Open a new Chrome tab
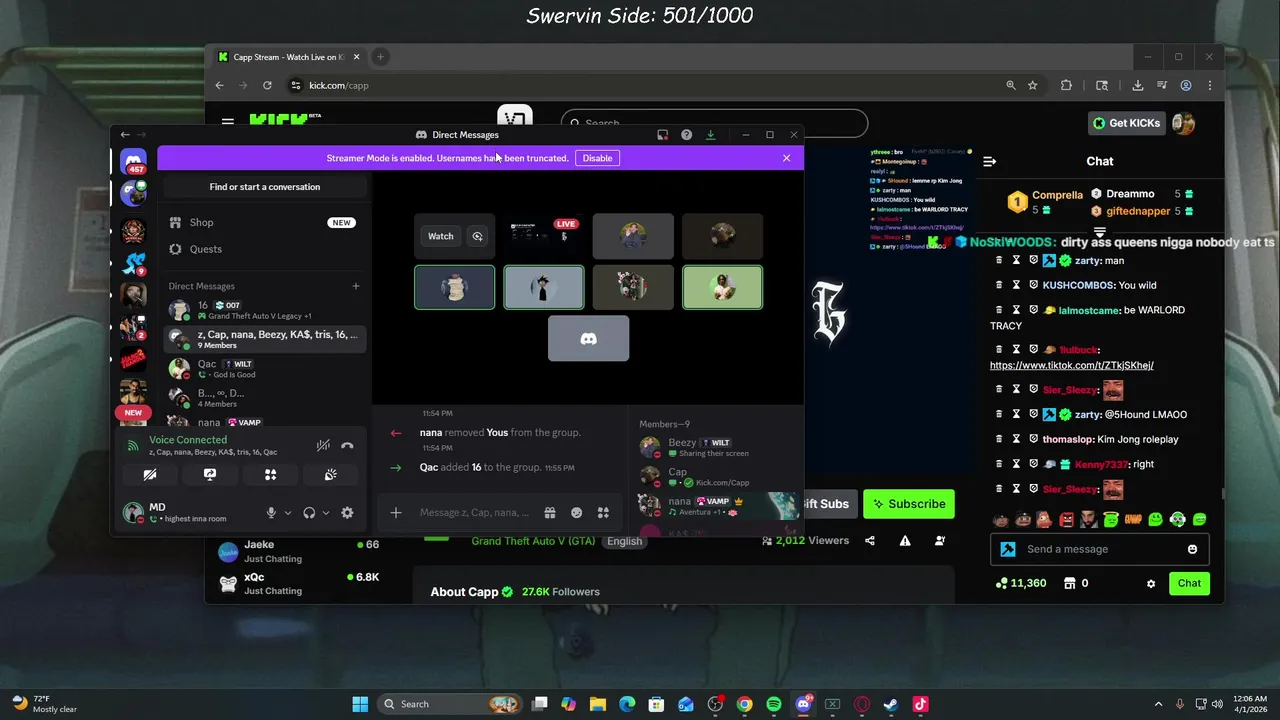Screen dimensions: 1280x720 coord(380,57)
